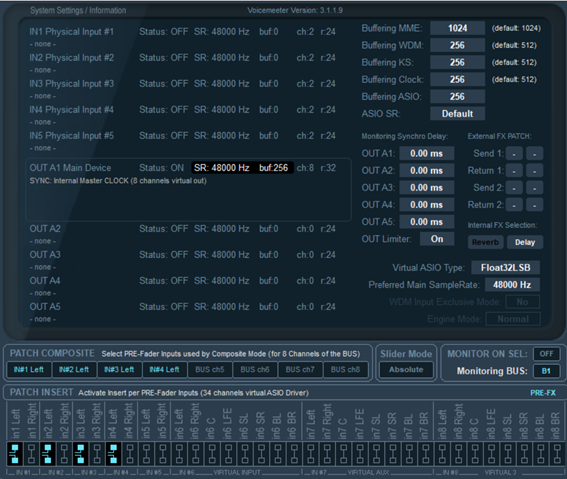
Task: Click first Send 1 patch button
Action: point(514,154)
